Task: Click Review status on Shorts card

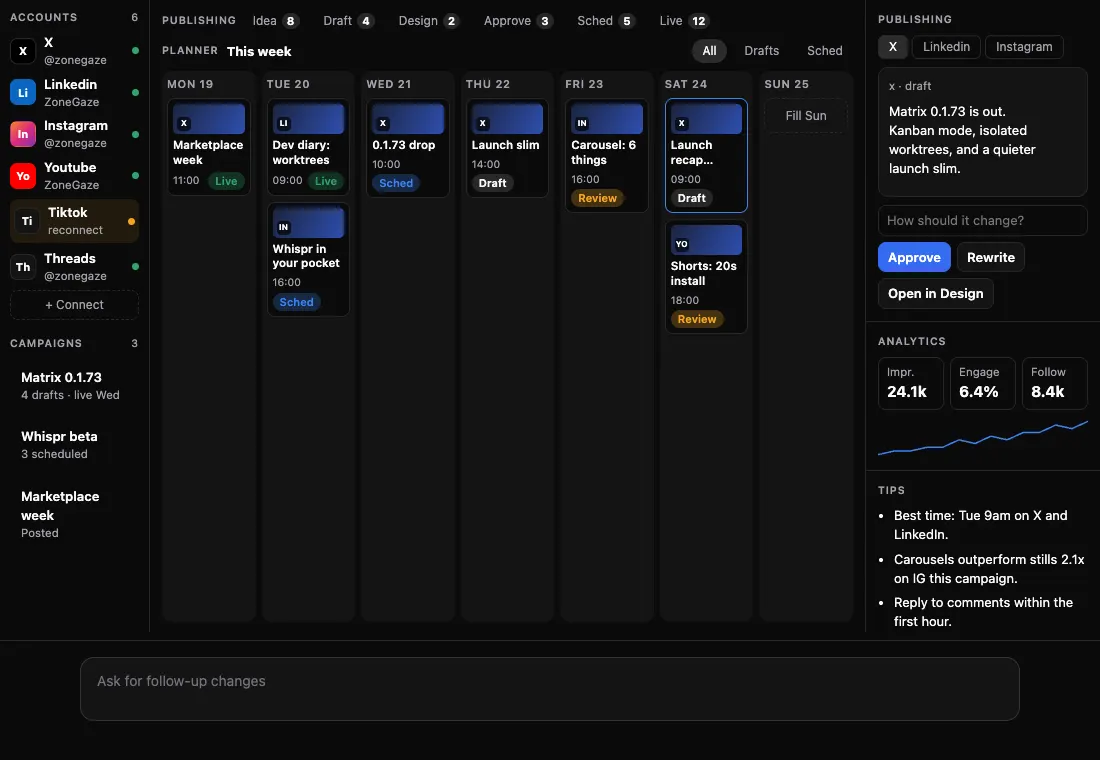Action: (x=697, y=319)
